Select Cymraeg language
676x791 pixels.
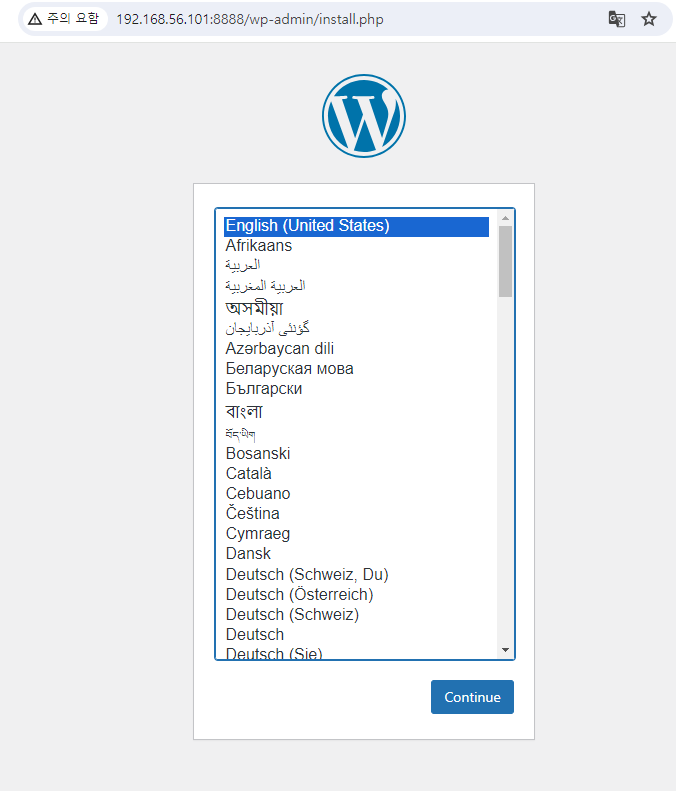click(x=356, y=534)
